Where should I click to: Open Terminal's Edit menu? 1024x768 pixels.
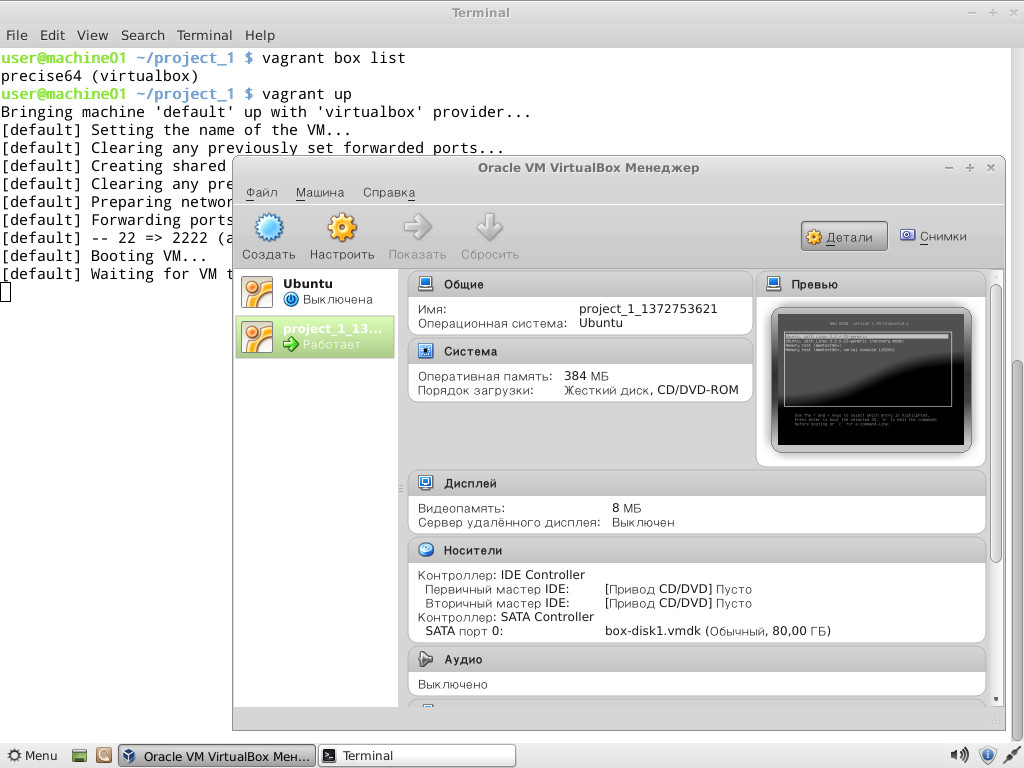(52, 35)
